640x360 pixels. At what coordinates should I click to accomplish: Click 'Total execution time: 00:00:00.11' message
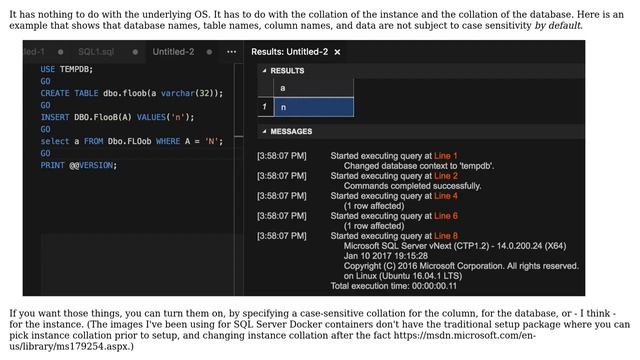pos(393,286)
